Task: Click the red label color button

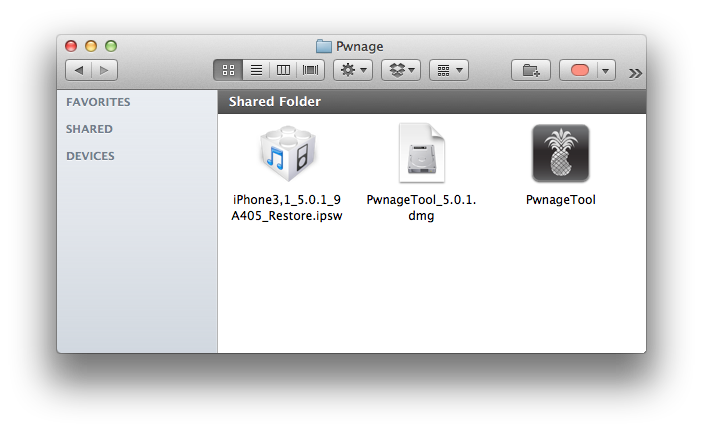Action: point(580,70)
